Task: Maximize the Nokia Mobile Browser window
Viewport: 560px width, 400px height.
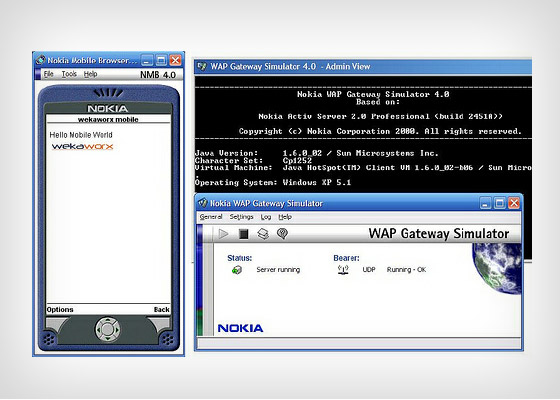Action: [x=161, y=60]
